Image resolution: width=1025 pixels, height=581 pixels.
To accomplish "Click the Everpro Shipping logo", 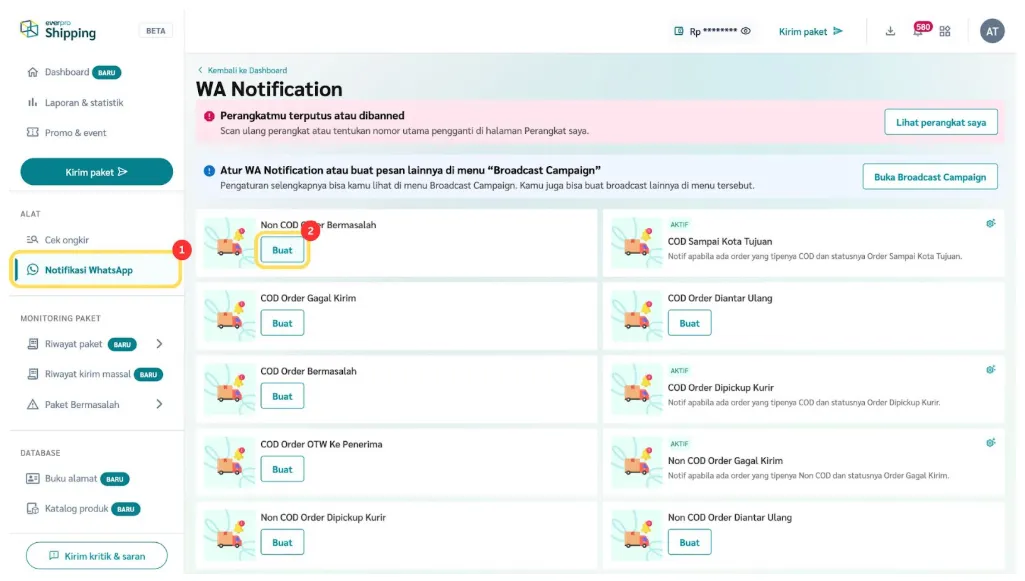I will [x=58, y=30].
